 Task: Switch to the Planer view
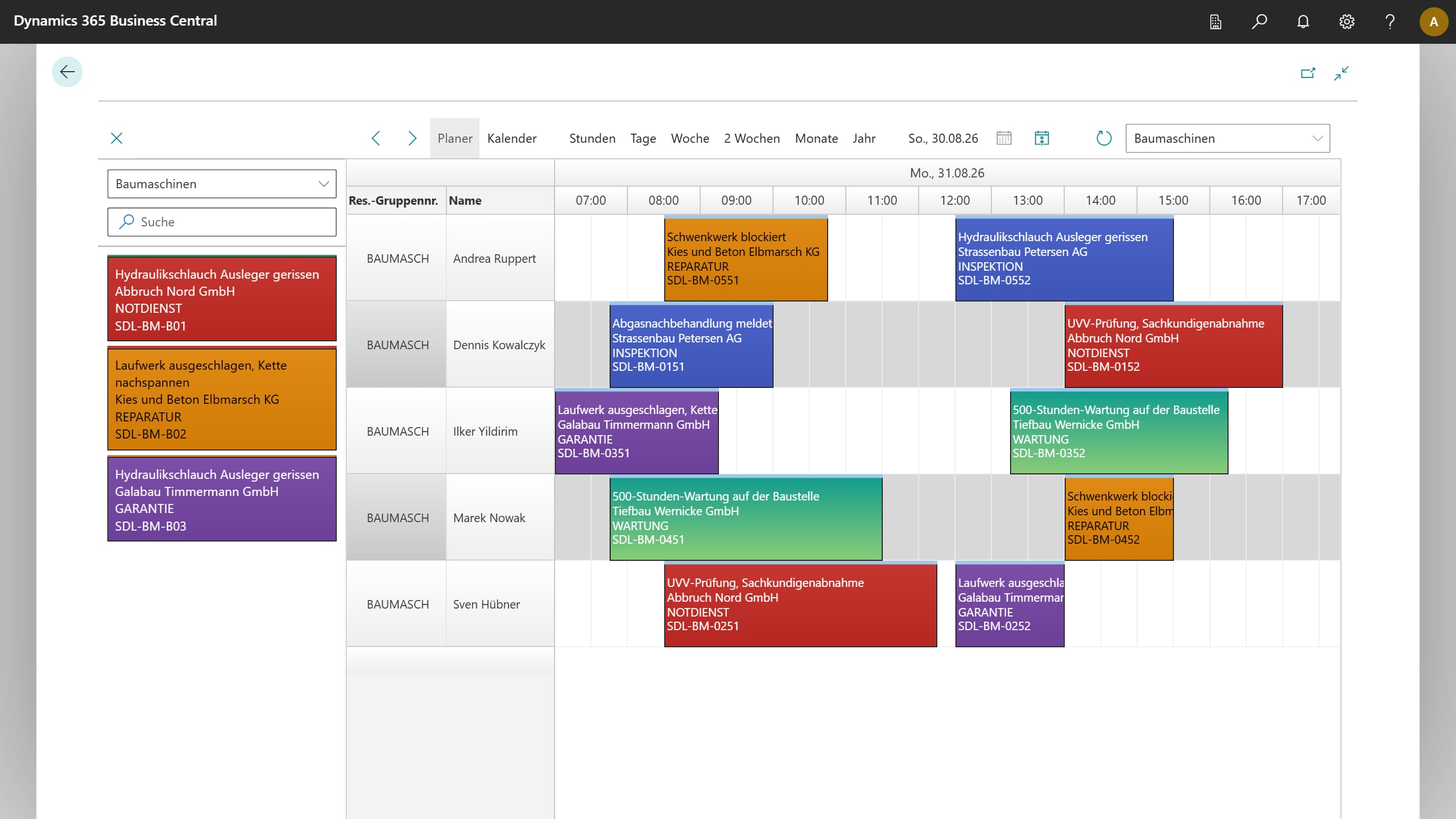click(x=455, y=138)
